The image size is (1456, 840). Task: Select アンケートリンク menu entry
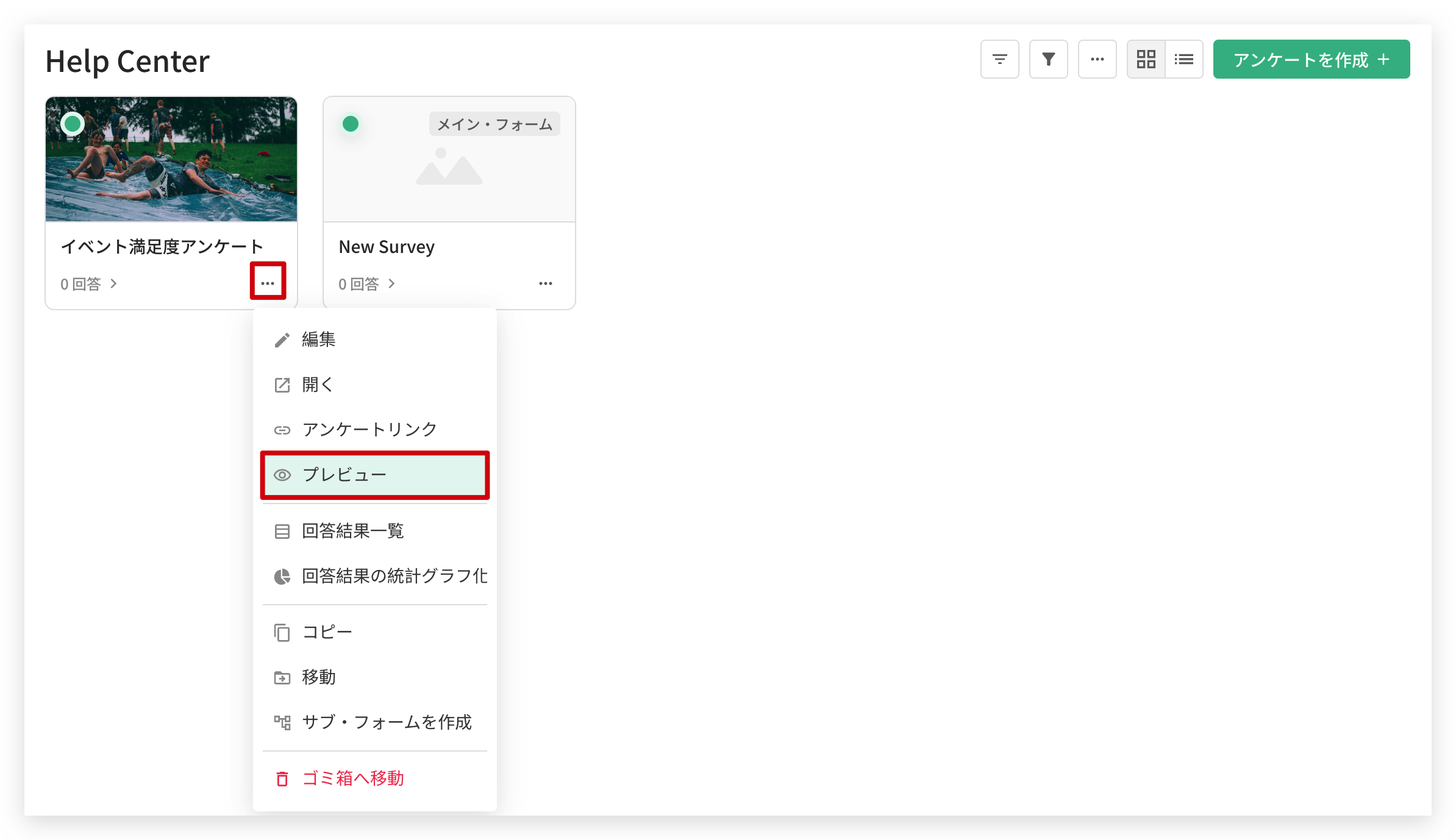[375, 430]
